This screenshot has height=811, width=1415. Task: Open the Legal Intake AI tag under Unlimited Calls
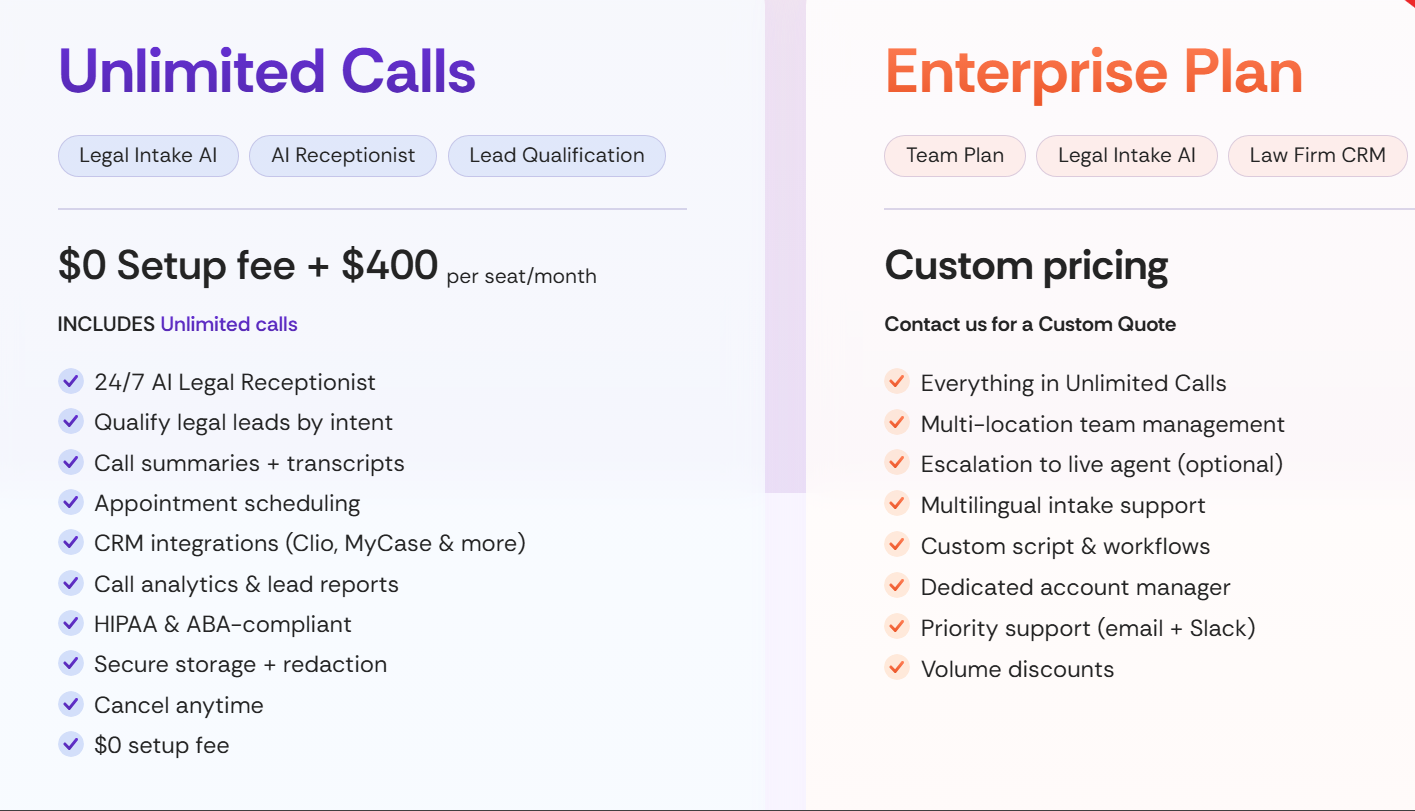pyautogui.click(x=148, y=155)
